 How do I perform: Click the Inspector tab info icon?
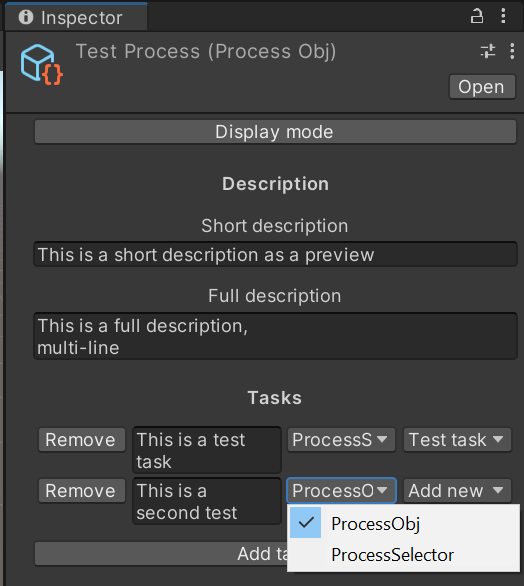[x=26, y=17]
